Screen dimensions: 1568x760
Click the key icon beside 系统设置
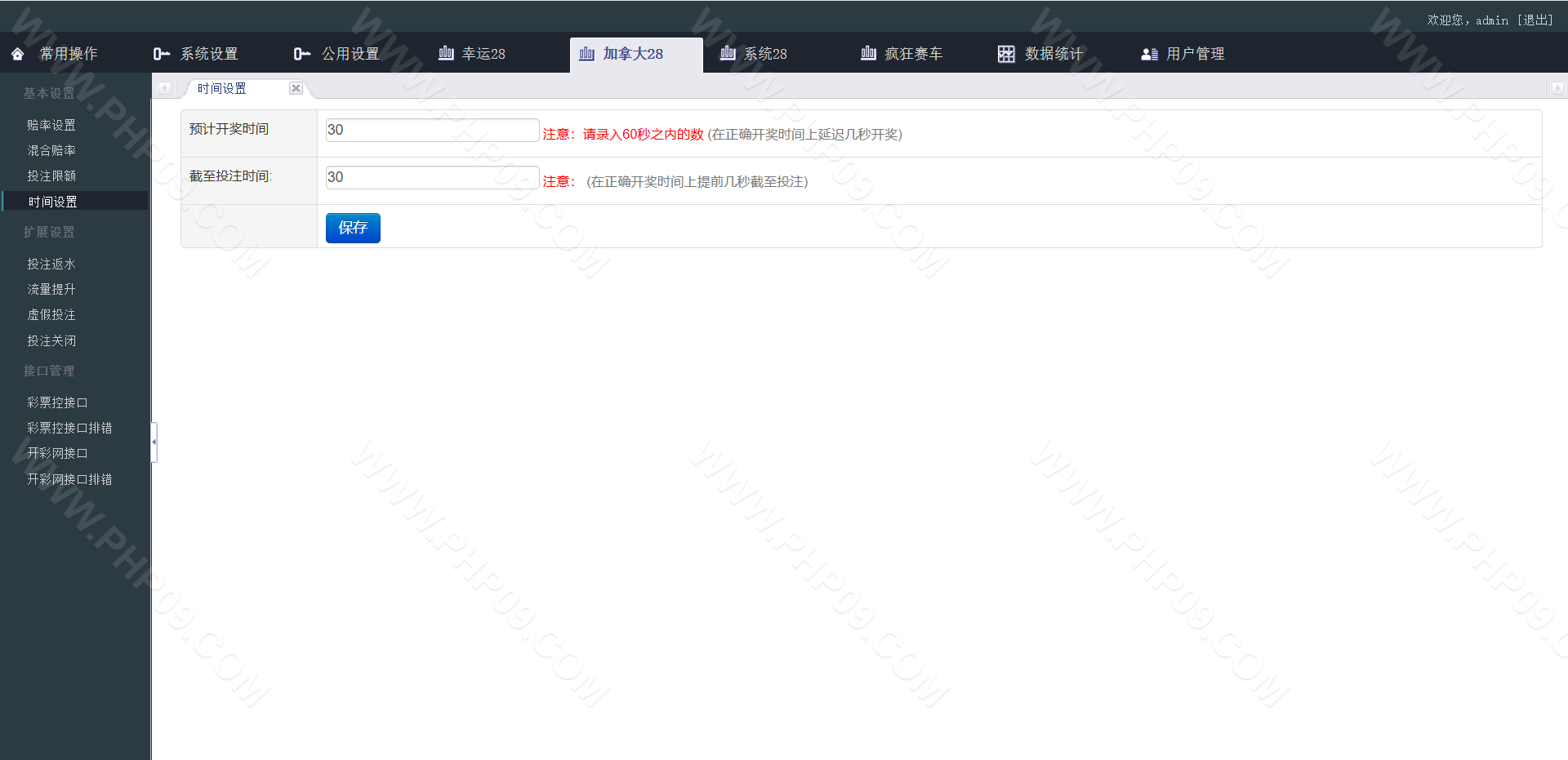pyautogui.click(x=161, y=54)
